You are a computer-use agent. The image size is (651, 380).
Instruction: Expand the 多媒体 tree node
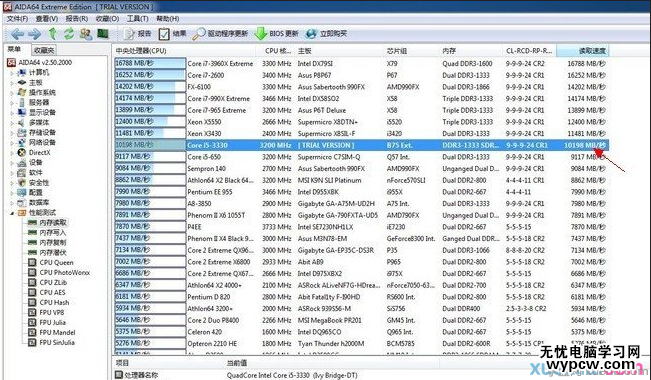tap(12, 123)
